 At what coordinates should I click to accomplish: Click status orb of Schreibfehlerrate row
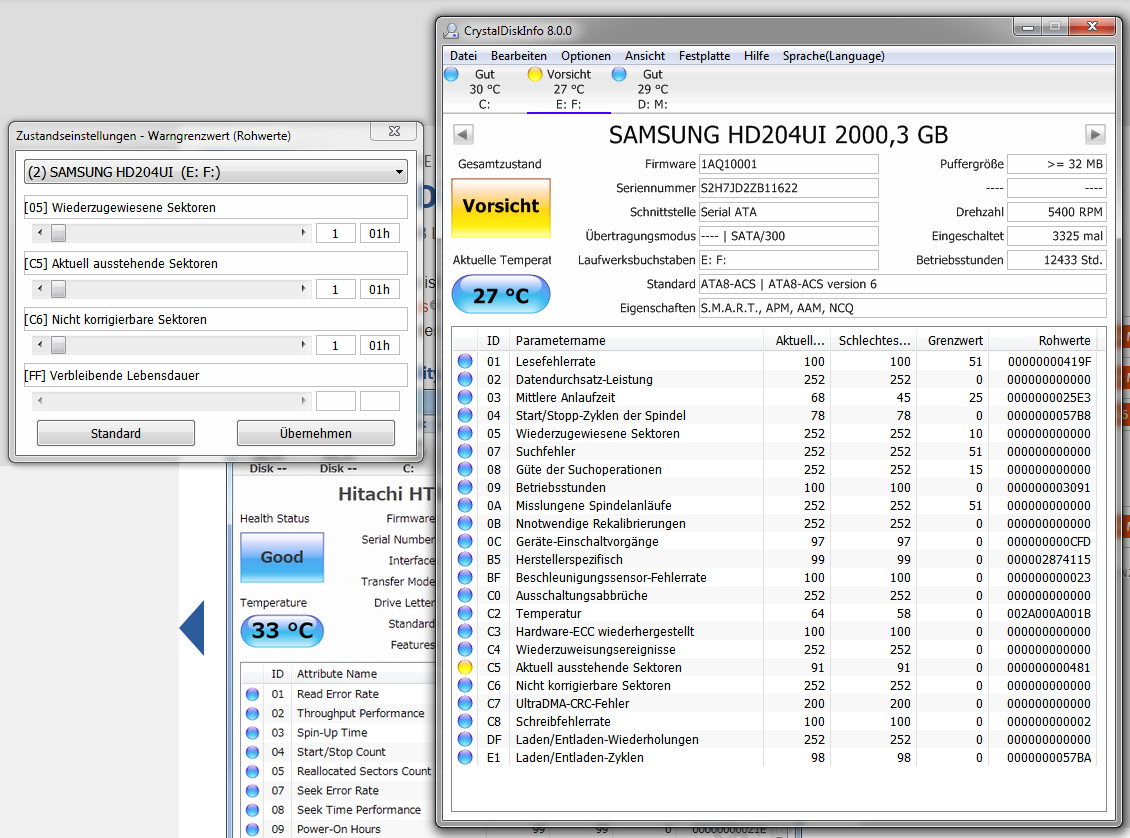pos(466,721)
